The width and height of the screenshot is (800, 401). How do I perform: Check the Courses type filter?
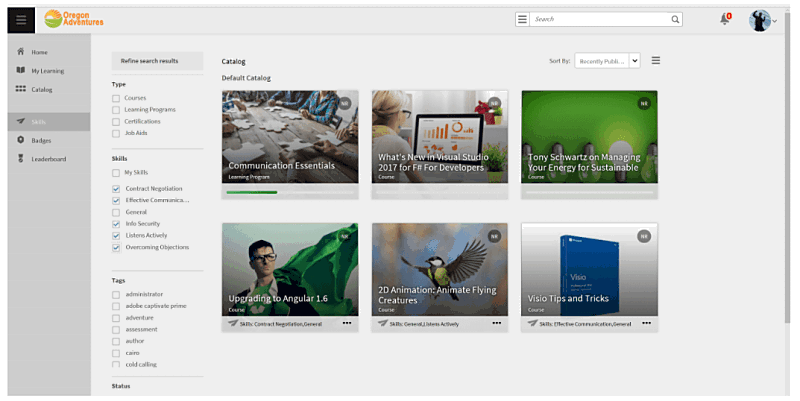(116, 98)
